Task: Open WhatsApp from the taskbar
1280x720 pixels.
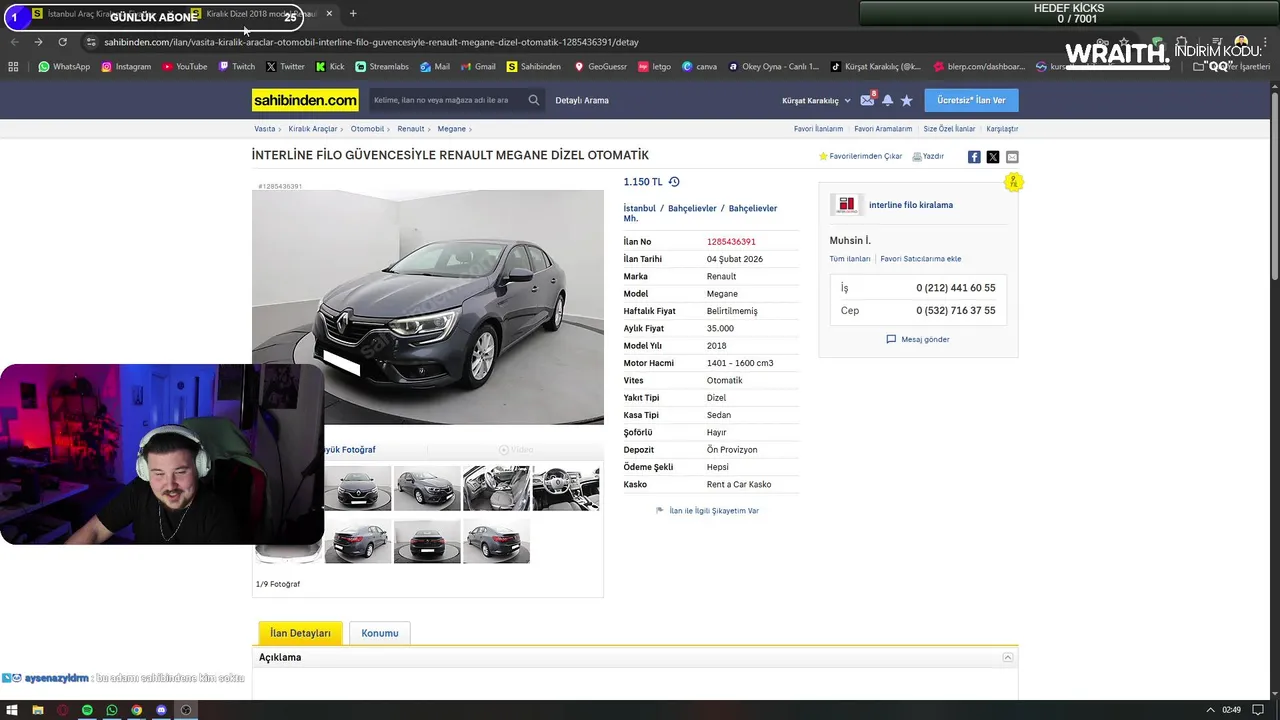Action: click(112, 710)
